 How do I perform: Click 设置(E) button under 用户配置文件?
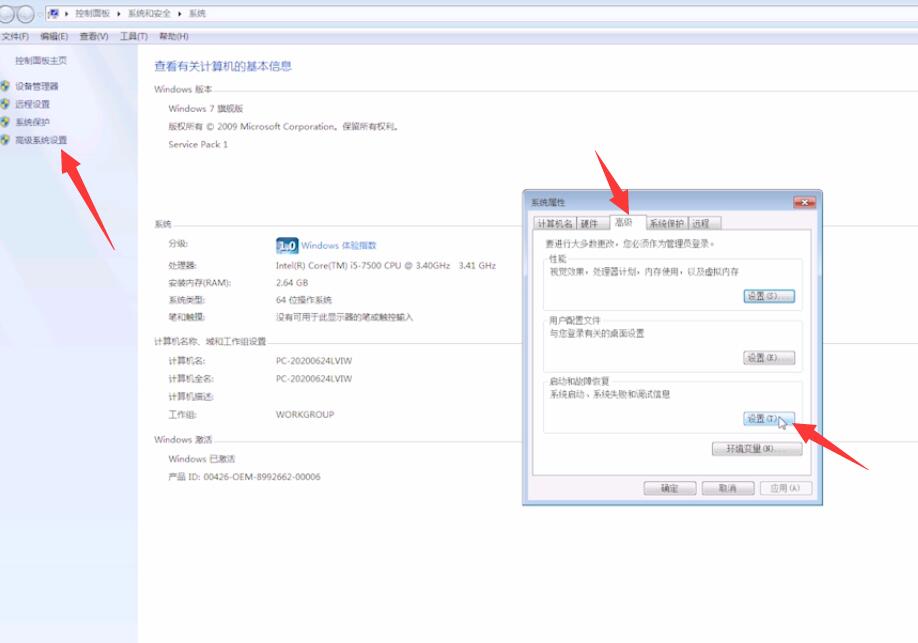coord(769,358)
